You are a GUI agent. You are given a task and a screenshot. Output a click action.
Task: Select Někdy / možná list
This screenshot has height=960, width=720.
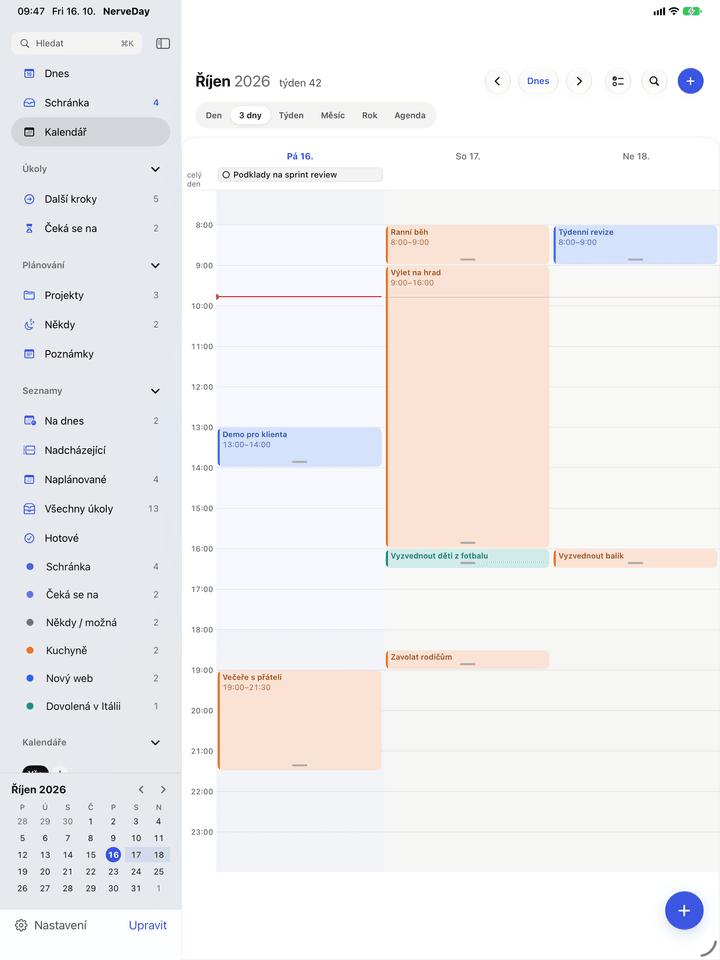click(91, 623)
